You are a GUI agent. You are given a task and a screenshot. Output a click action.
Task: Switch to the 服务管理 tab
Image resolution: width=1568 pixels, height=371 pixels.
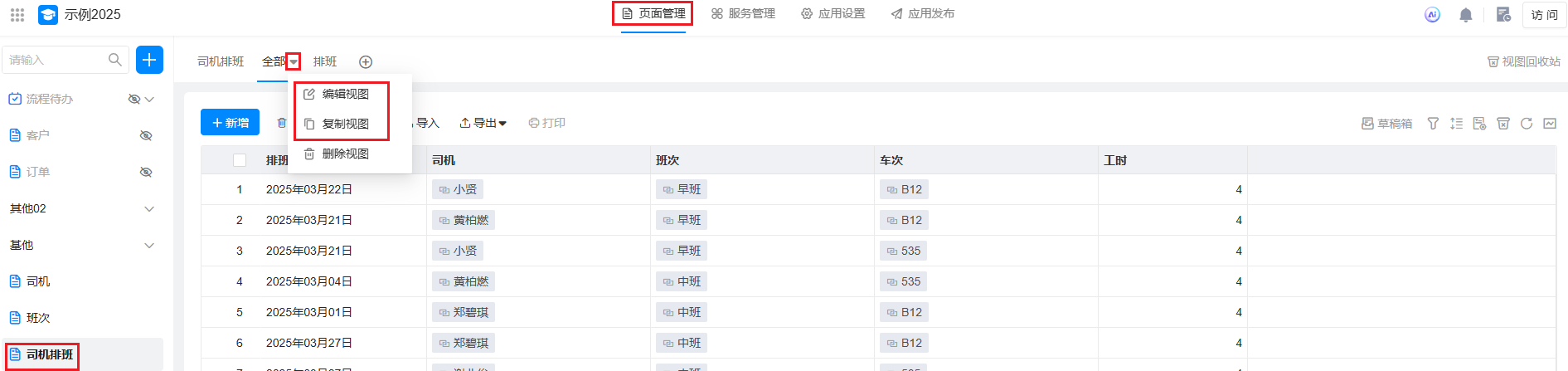click(743, 14)
